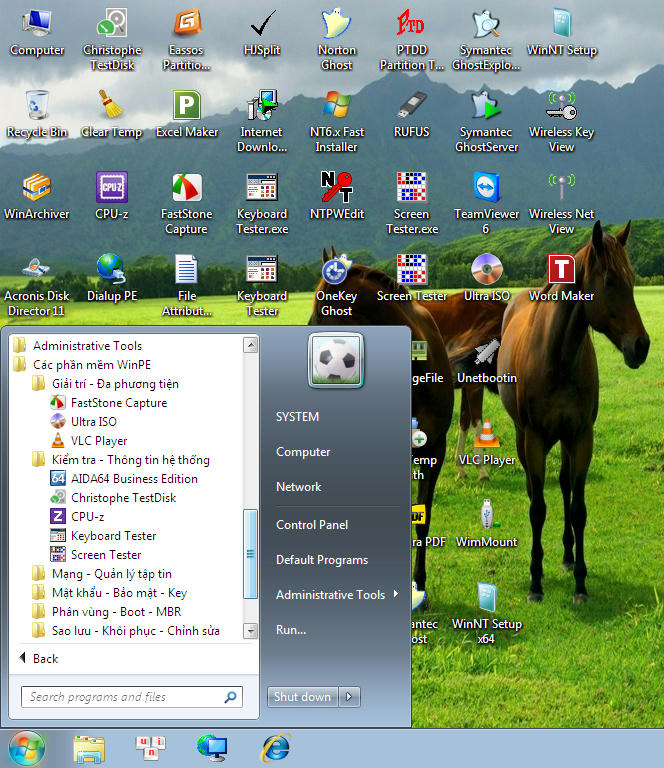This screenshot has height=768, width=664.
Task: Go Back to main Start menu
Action: coord(39,659)
